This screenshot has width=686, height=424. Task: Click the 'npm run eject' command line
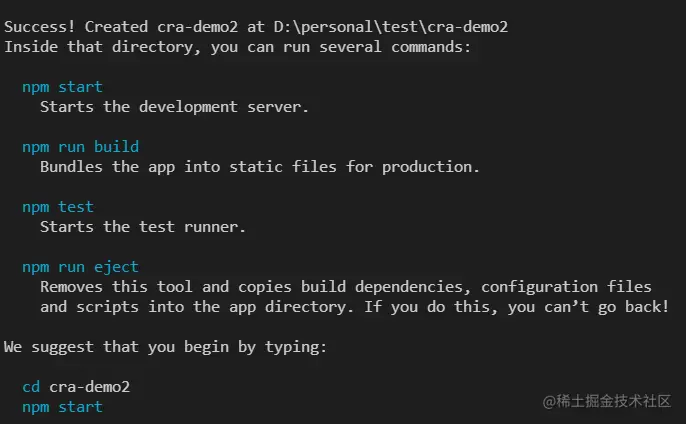[80, 267]
